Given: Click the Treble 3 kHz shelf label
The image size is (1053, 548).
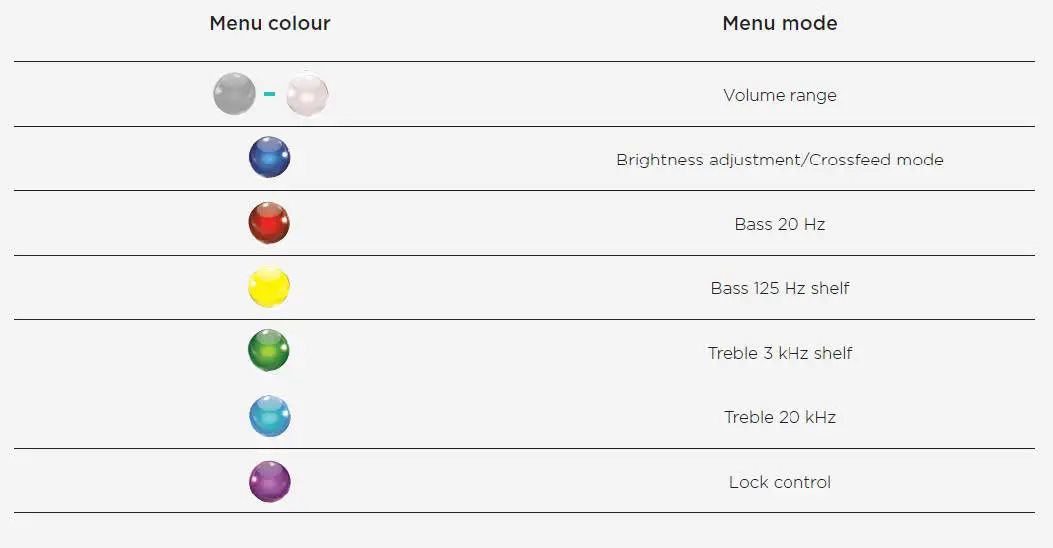Looking at the screenshot, I should [x=780, y=353].
